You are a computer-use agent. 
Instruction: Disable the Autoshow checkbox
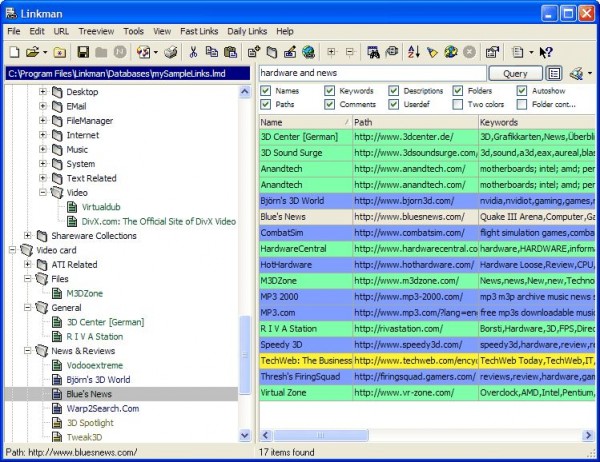click(522, 91)
